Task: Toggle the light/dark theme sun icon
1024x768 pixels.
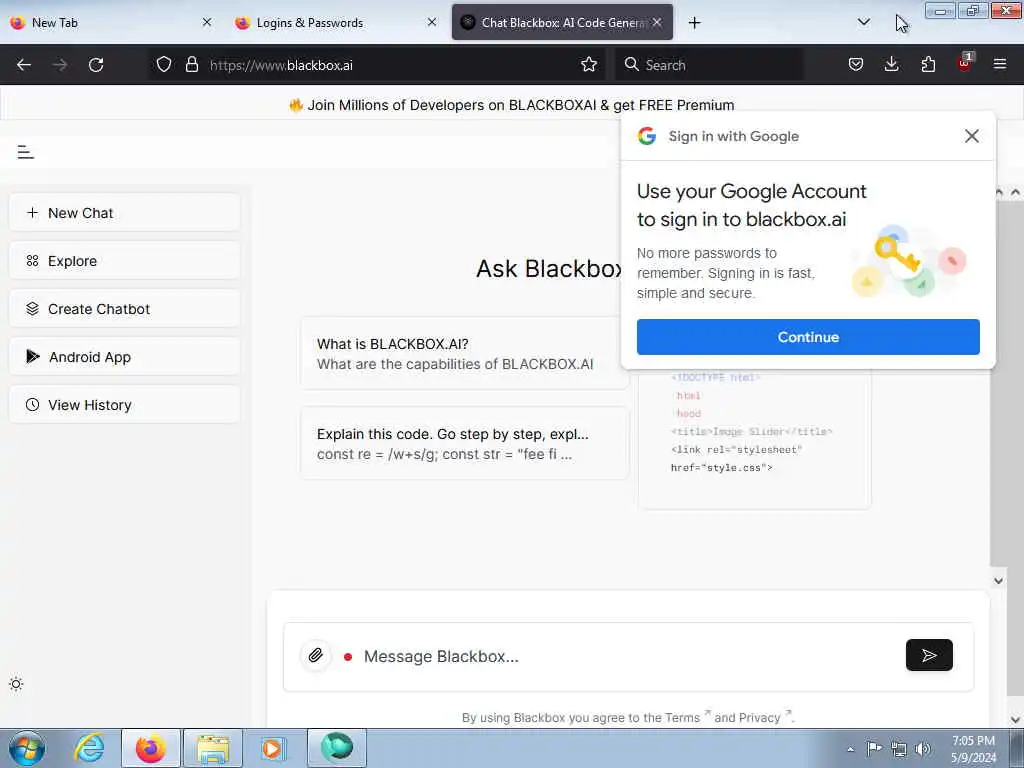Action: 16,684
